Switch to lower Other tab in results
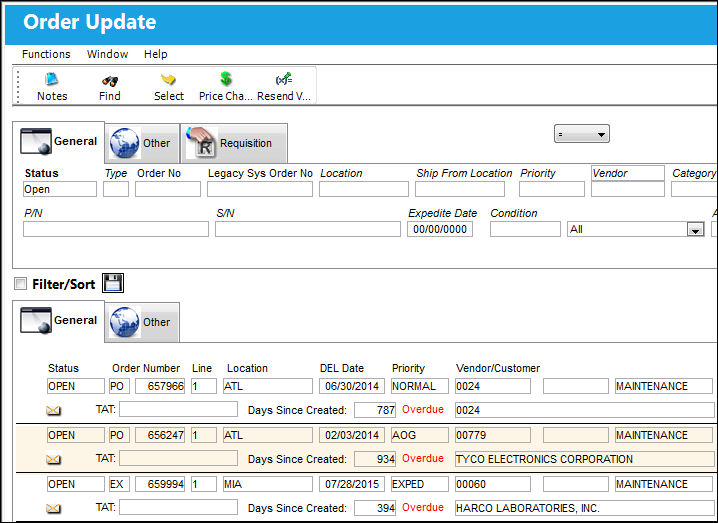 pos(142,322)
